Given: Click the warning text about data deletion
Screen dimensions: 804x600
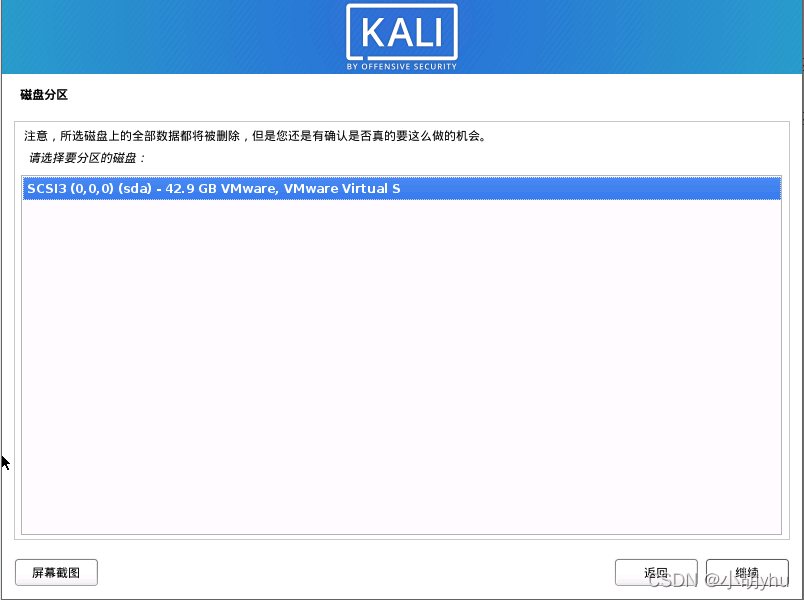Looking at the screenshot, I should pos(255,136).
